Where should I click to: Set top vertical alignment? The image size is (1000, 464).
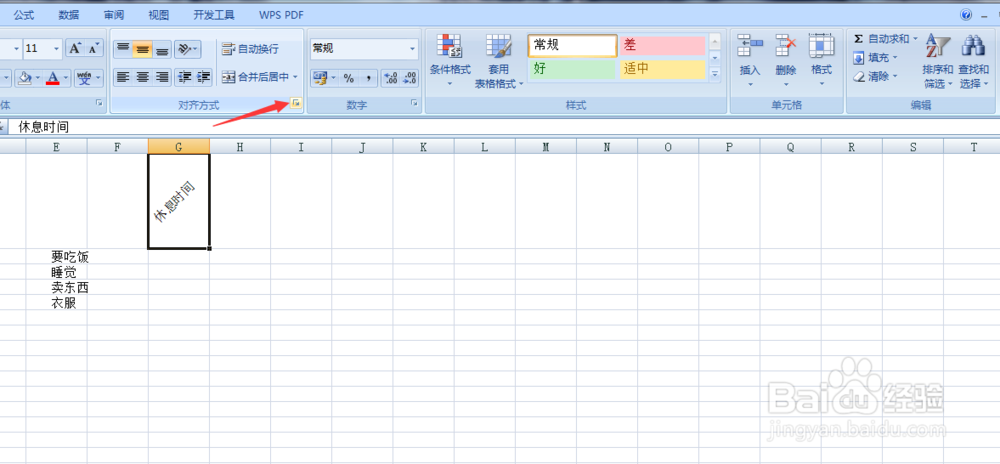[123, 48]
